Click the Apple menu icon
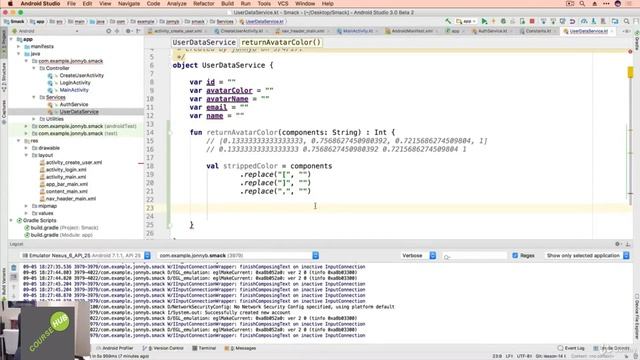The width and height of the screenshot is (640, 360). click(10, 4)
